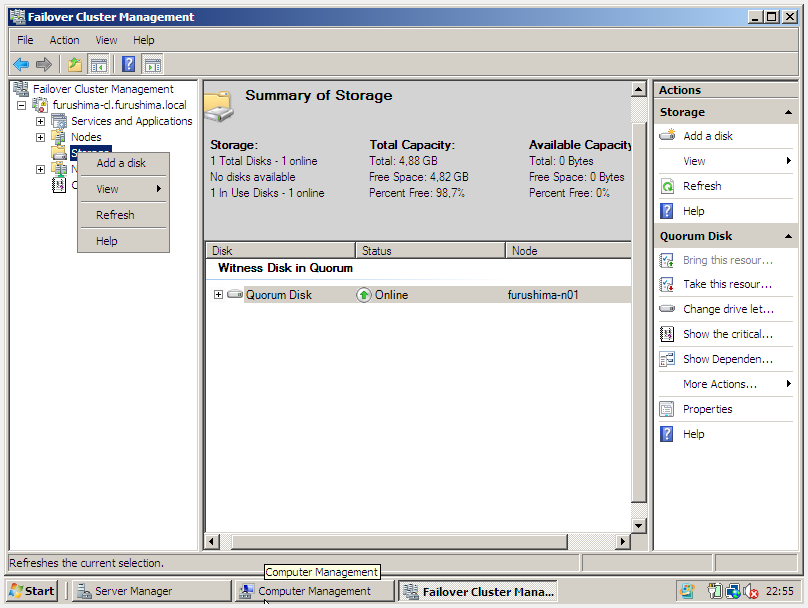
Task: Click the Forward arrow toolbar icon
Action: tap(44, 64)
